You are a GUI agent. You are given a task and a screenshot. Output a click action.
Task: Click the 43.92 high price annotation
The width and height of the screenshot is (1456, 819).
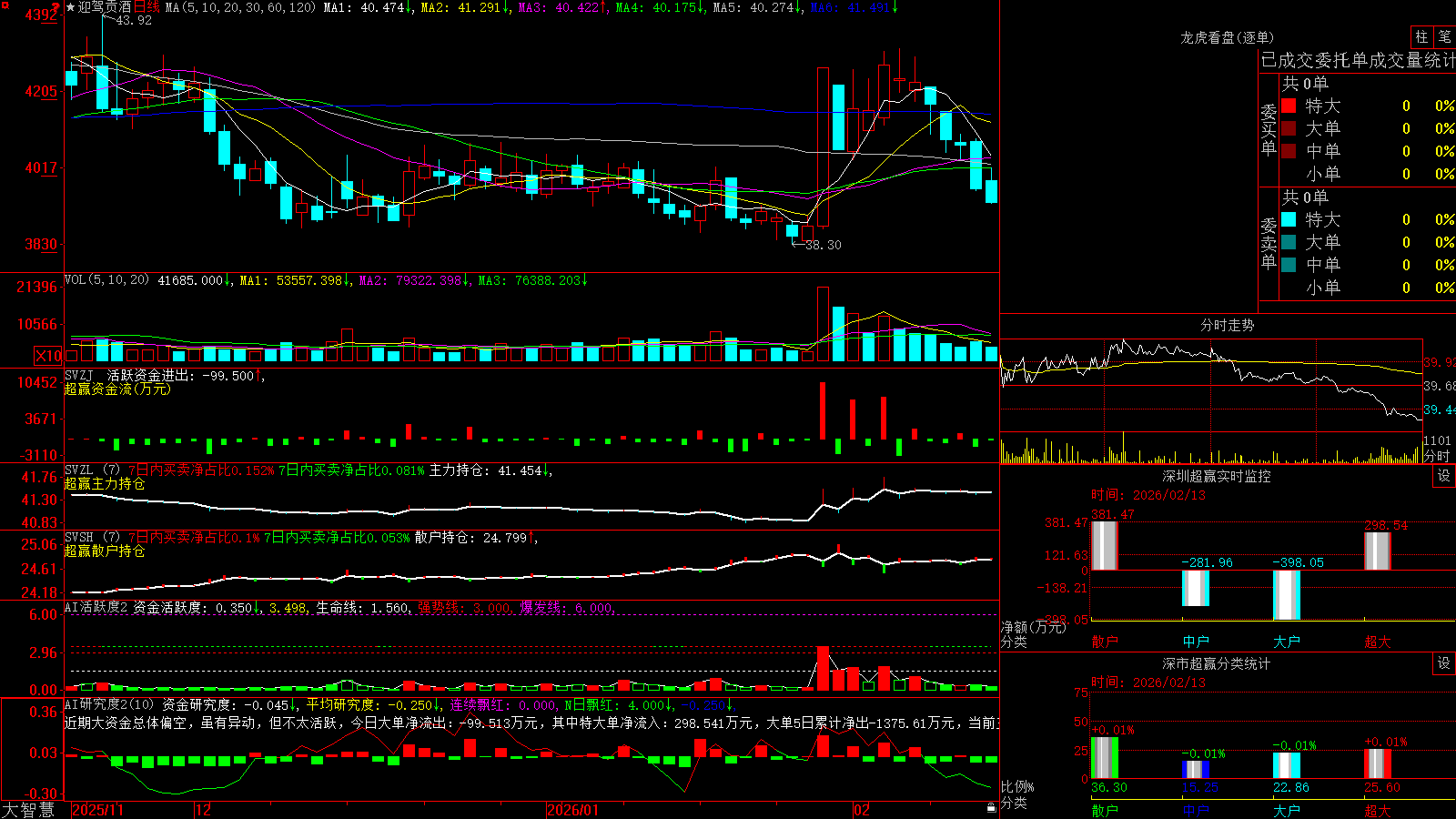pos(134,20)
